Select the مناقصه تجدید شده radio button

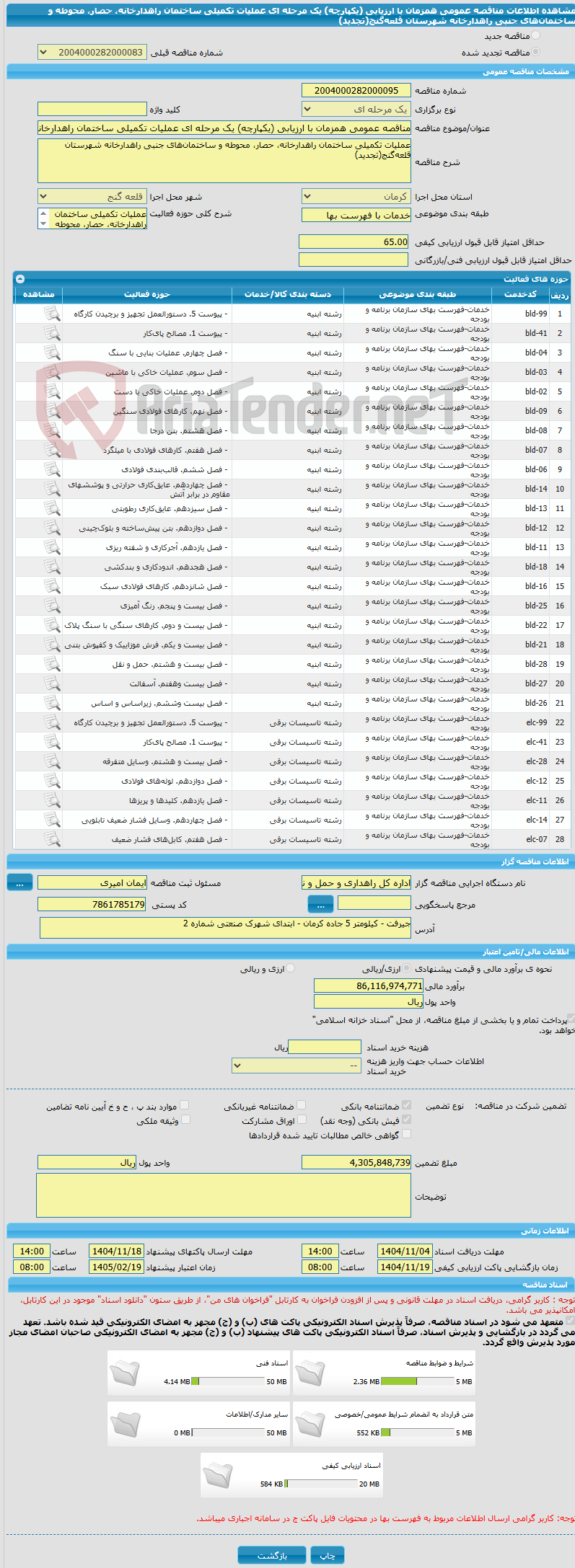[535, 52]
